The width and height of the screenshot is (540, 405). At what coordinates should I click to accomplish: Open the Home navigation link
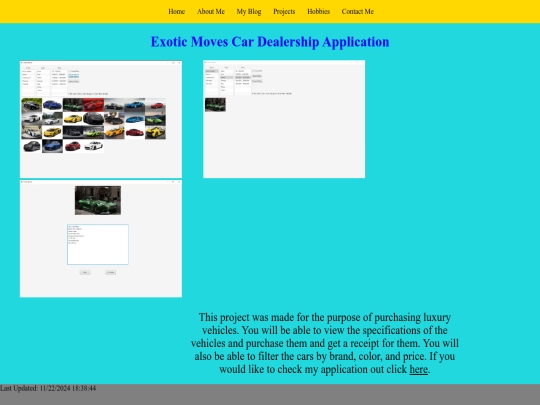coord(176,11)
